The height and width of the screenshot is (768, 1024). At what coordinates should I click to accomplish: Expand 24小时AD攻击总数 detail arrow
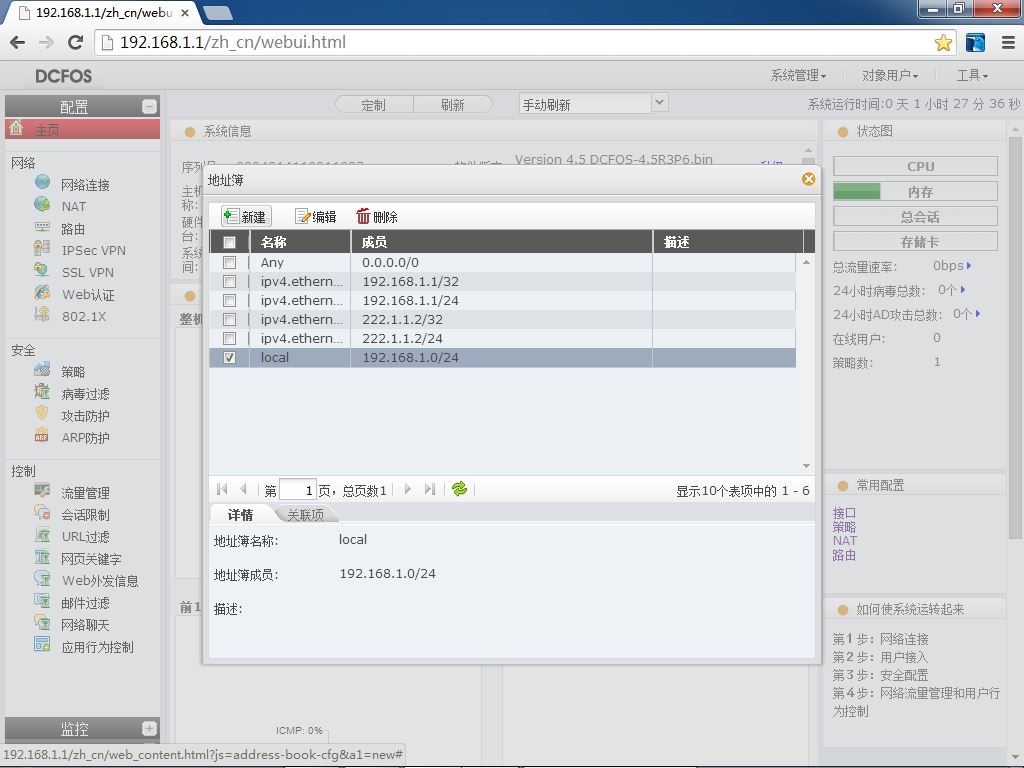point(978,314)
